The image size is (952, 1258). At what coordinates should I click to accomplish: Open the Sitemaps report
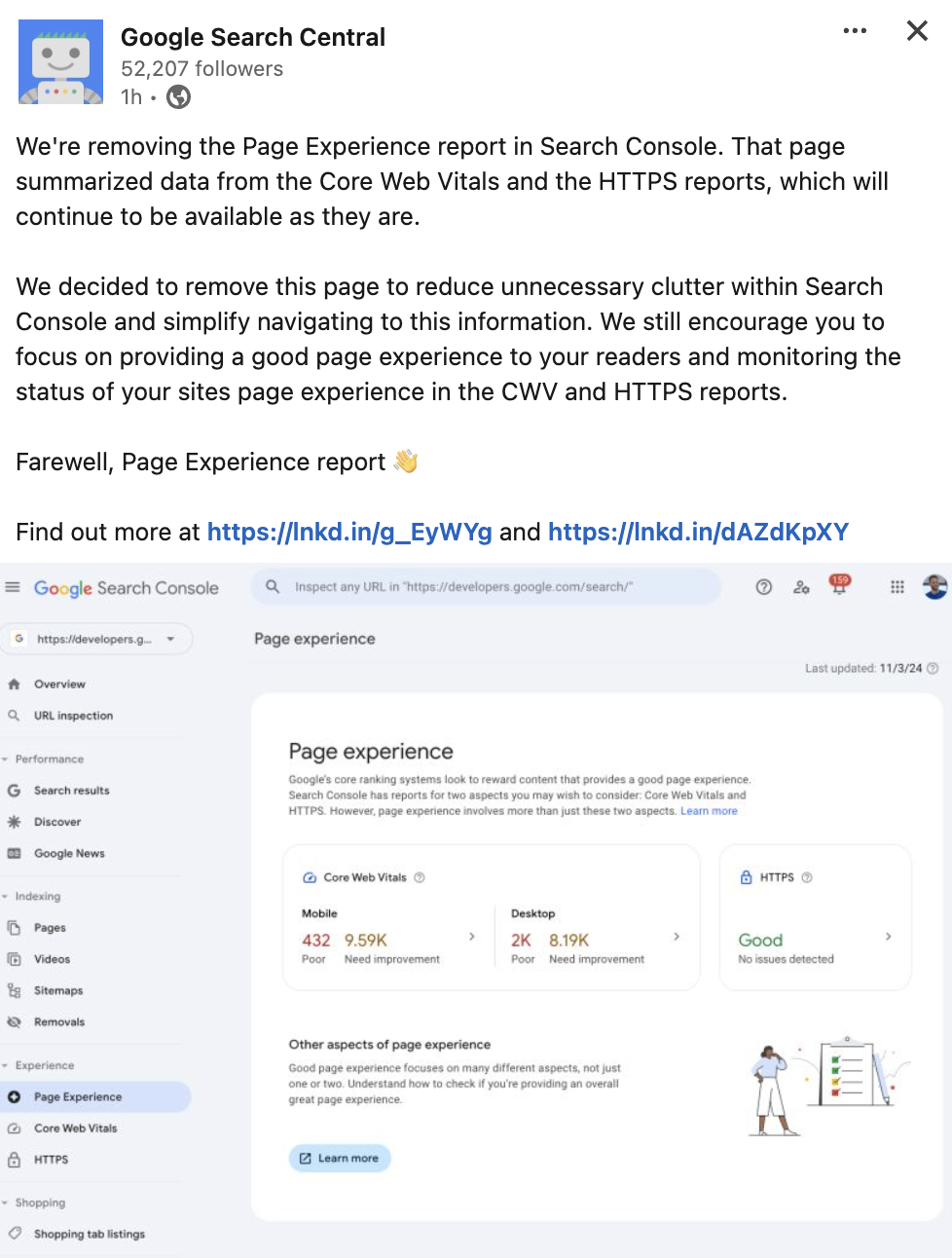point(57,990)
